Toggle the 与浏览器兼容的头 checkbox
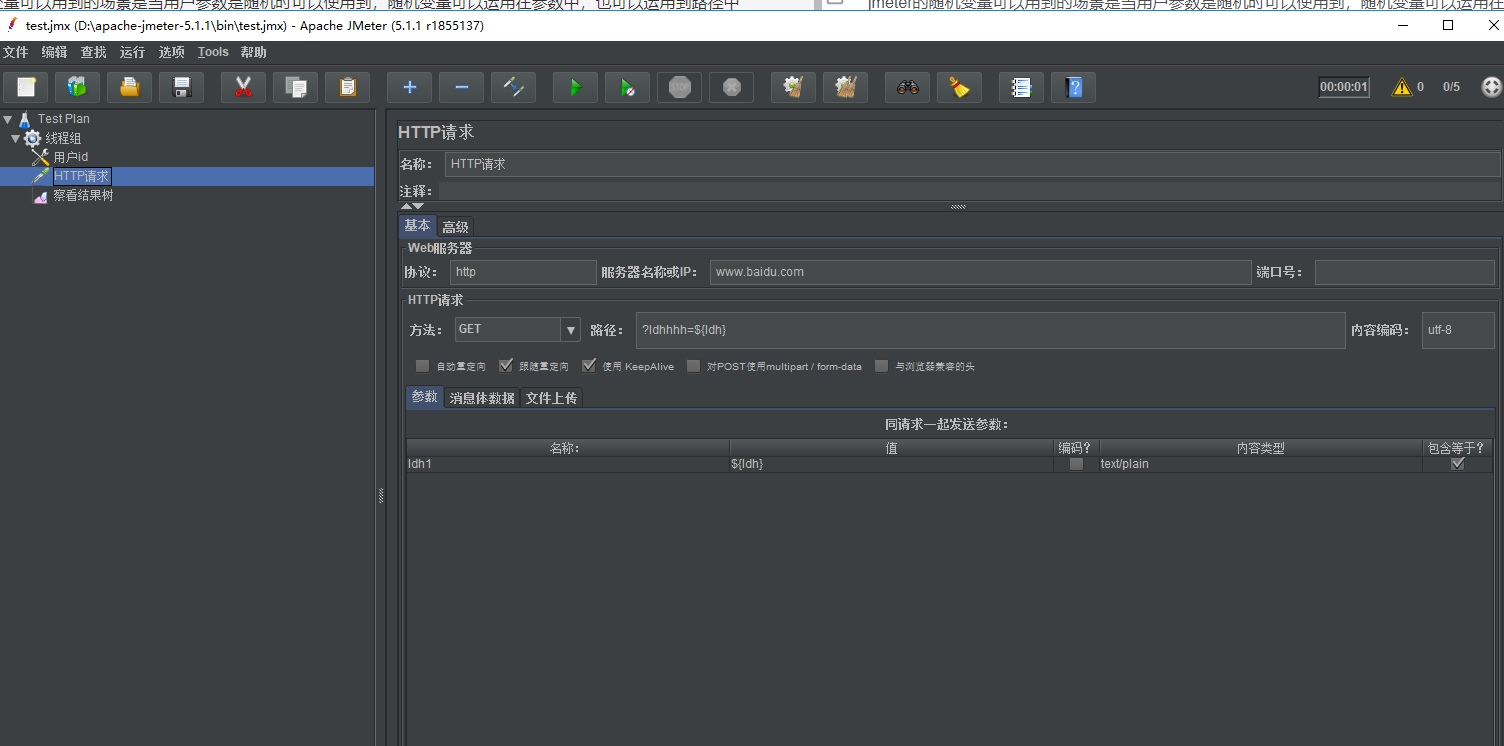Viewport: 1504px width, 746px height. [881, 366]
